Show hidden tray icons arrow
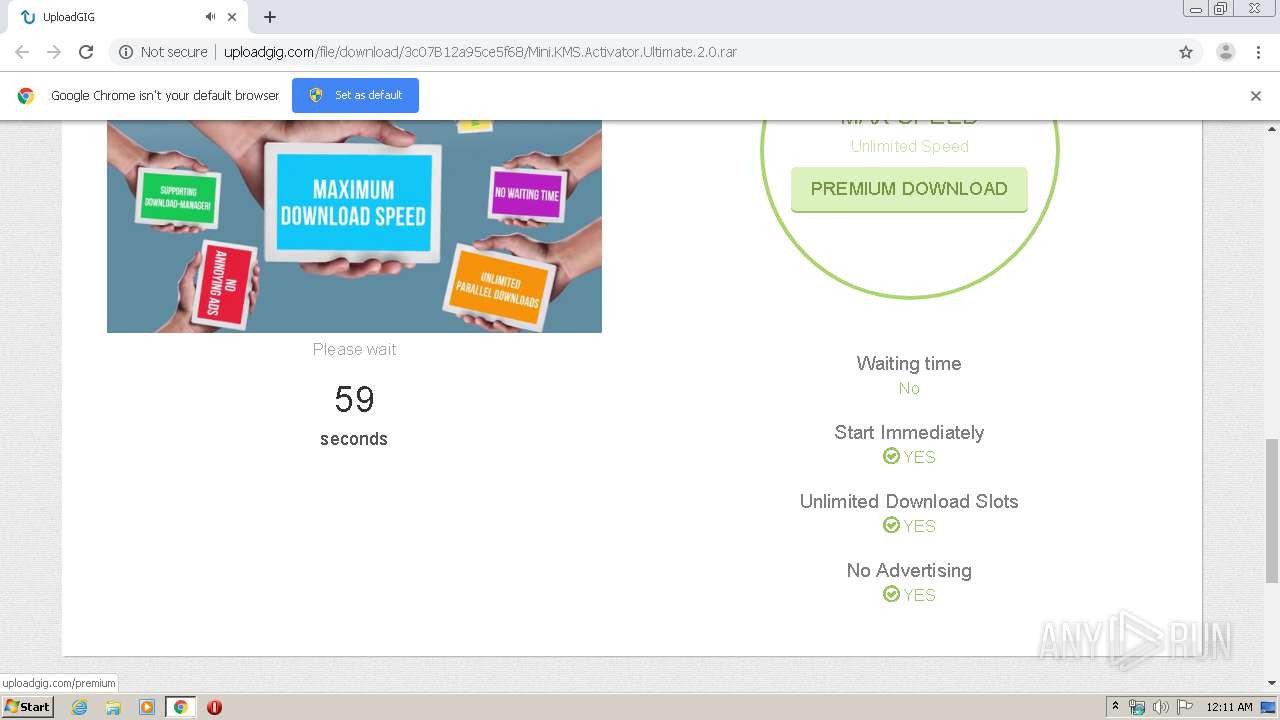Viewport: 1280px width, 720px height. pyautogui.click(x=1115, y=707)
